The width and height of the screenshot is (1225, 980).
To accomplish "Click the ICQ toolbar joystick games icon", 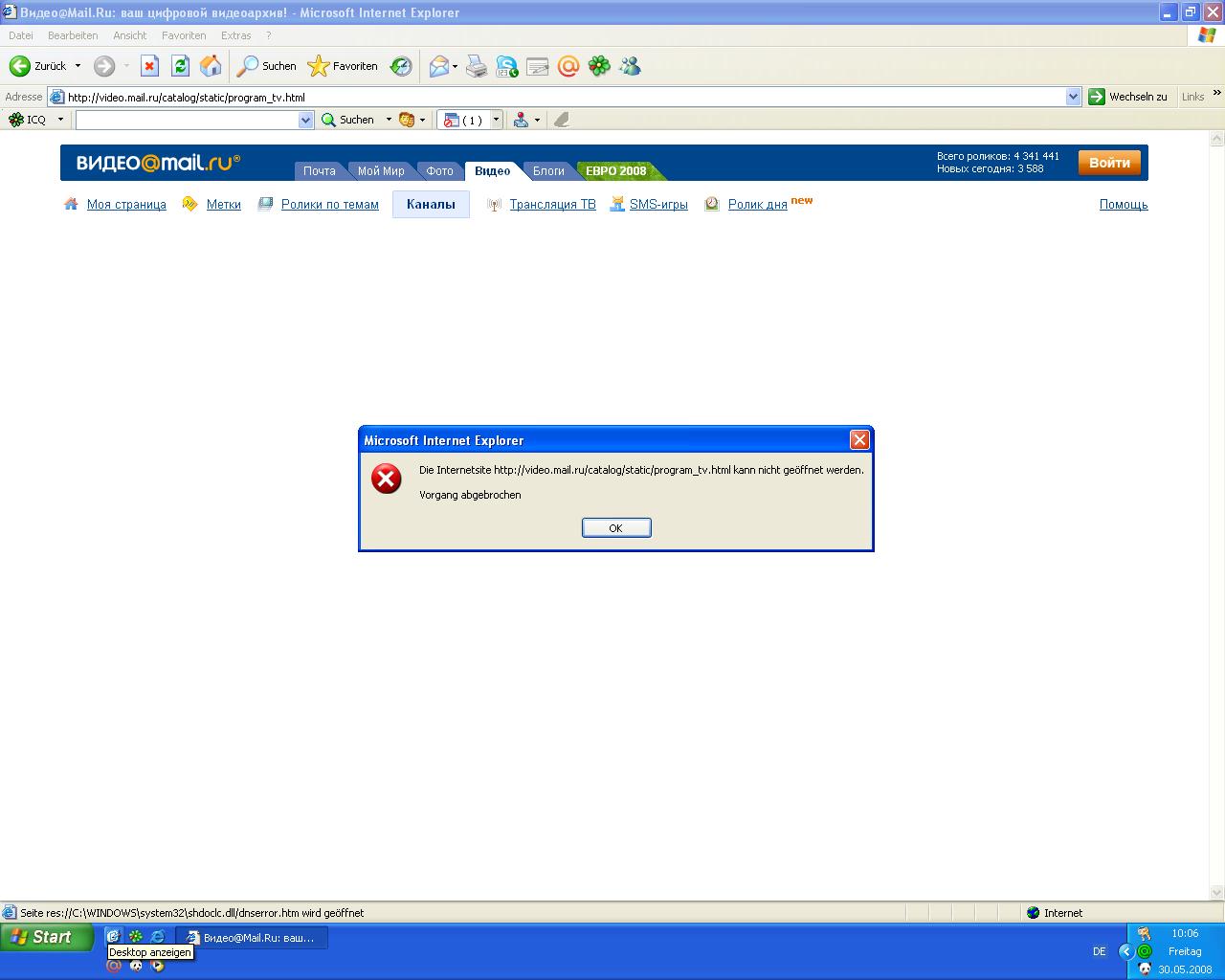I will pyautogui.click(x=521, y=120).
